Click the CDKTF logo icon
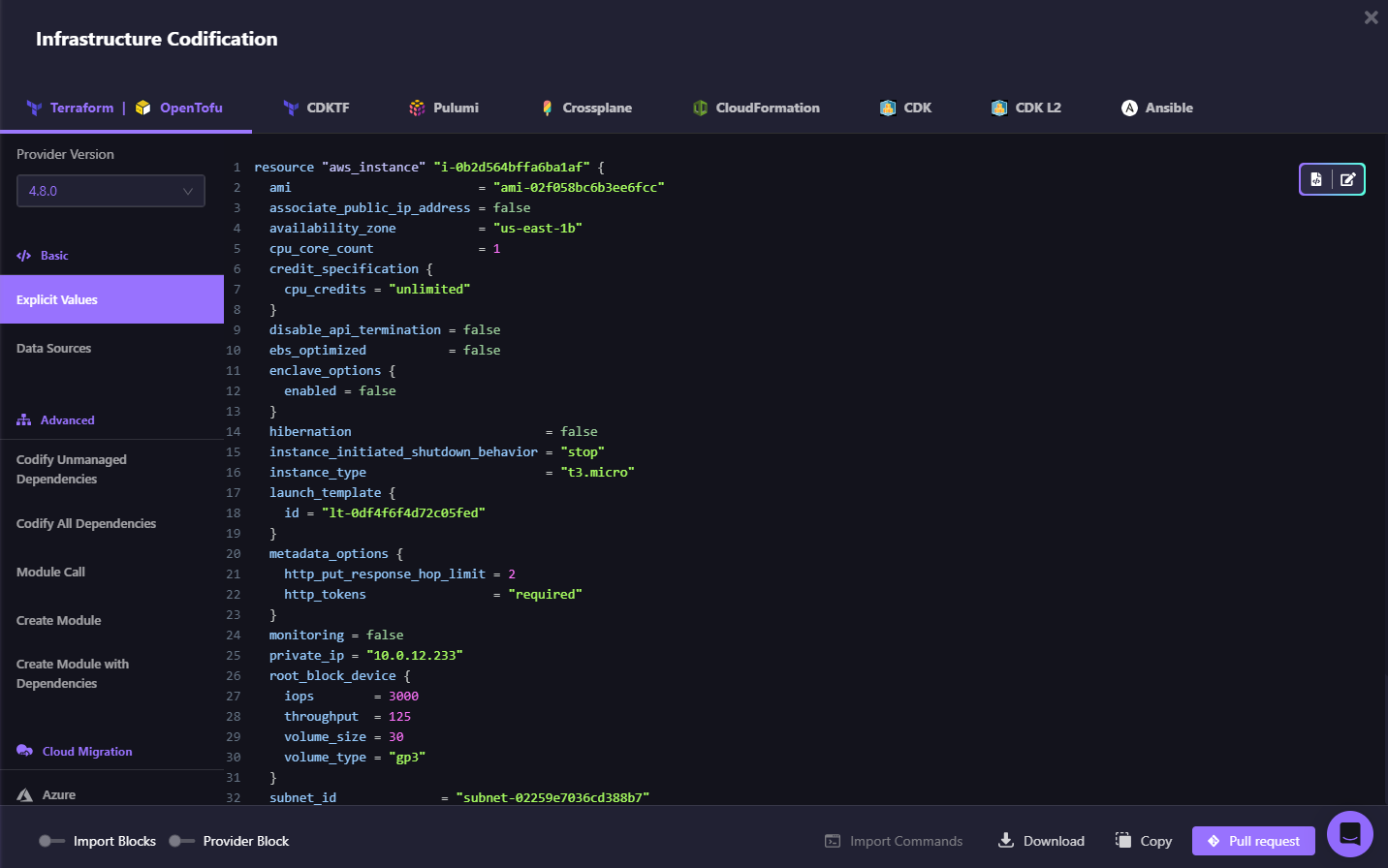The height and width of the screenshot is (868, 1388). pos(291,108)
